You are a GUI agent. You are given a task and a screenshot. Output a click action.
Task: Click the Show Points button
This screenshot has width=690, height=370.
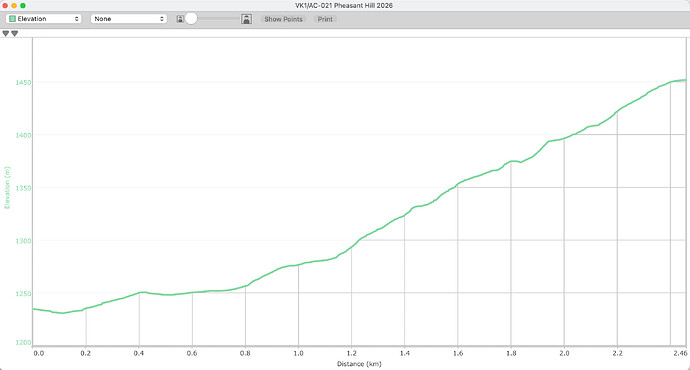click(x=283, y=19)
